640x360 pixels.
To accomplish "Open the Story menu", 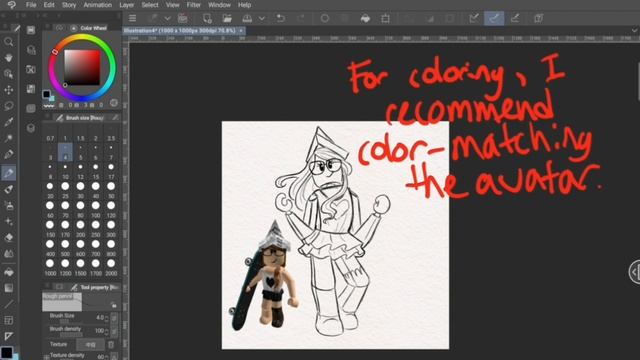I will (x=69, y=5).
